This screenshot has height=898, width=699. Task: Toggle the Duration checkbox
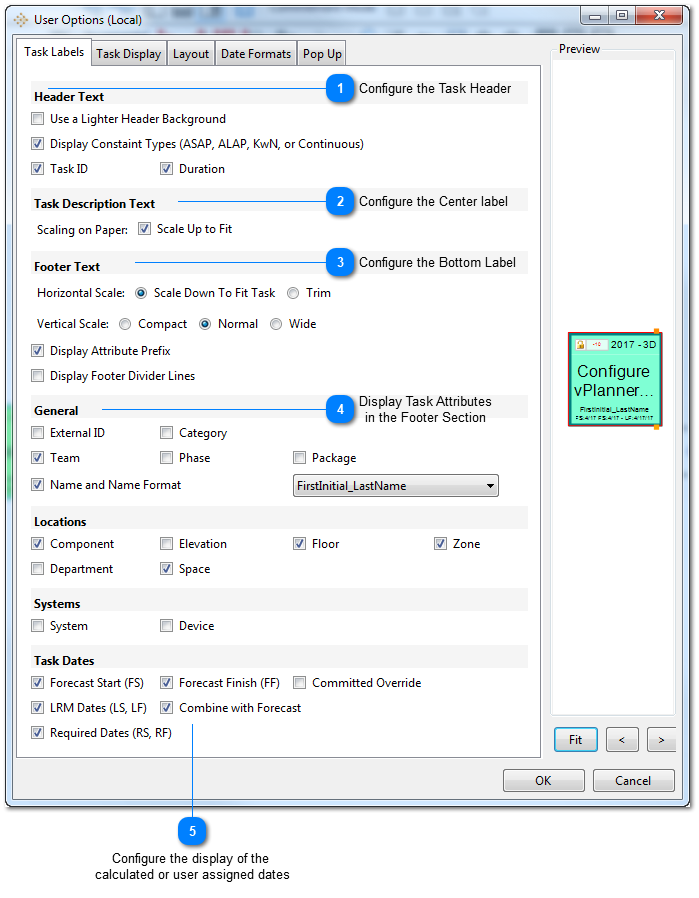pos(167,169)
